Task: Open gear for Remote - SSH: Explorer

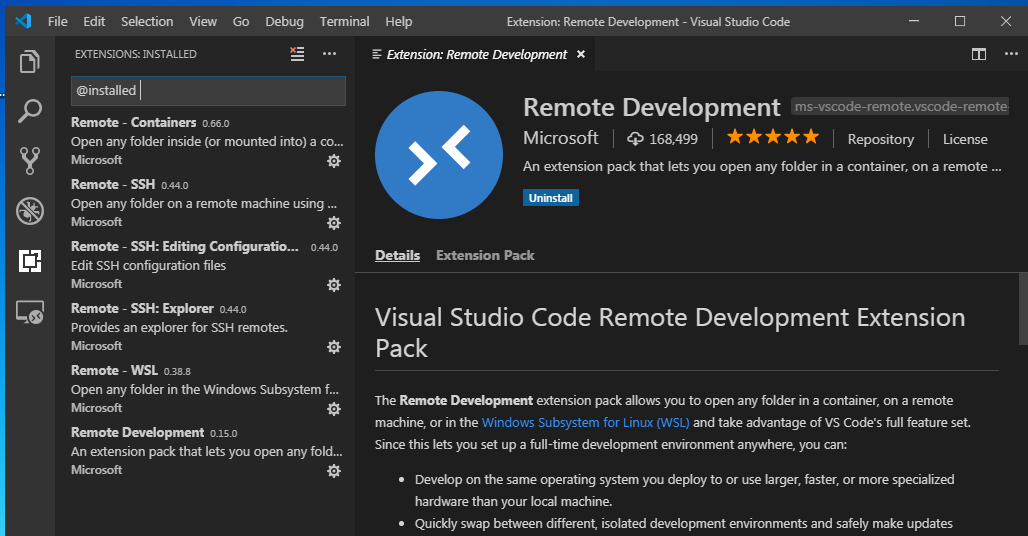Action: [x=334, y=347]
